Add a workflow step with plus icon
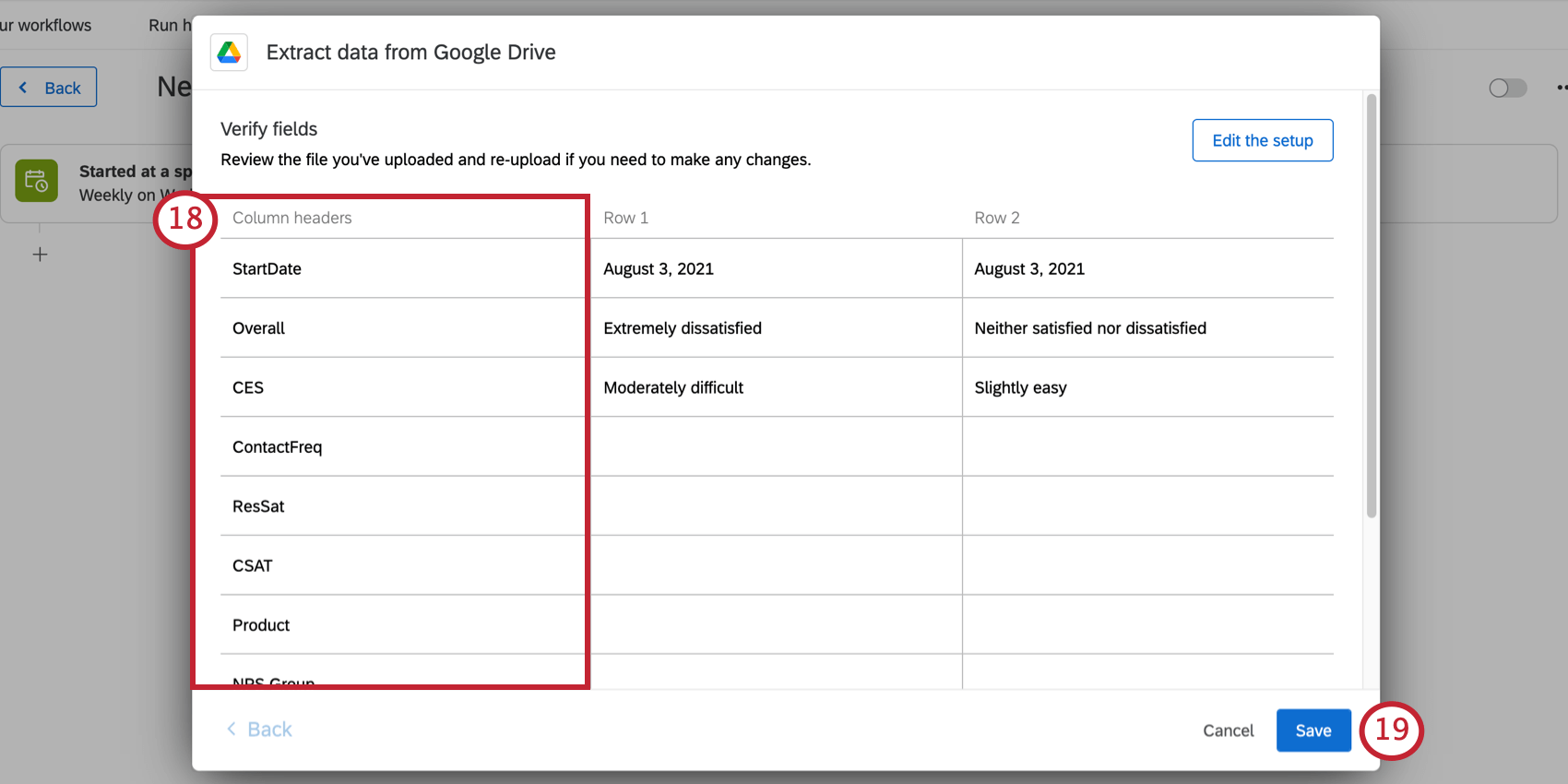This screenshot has width=1568, height=784. tap(40, 255)
